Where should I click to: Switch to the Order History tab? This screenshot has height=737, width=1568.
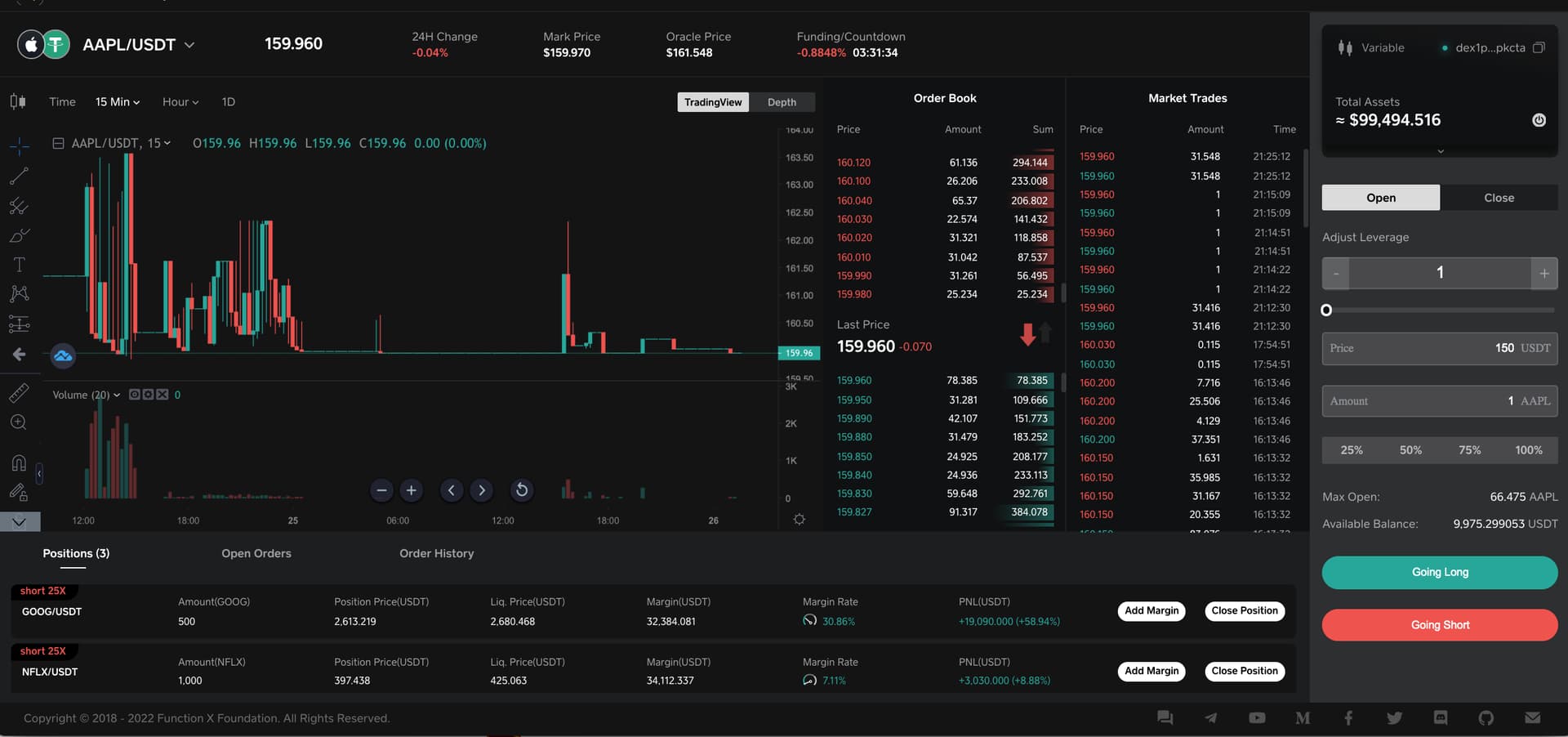(x=436, y=553)
